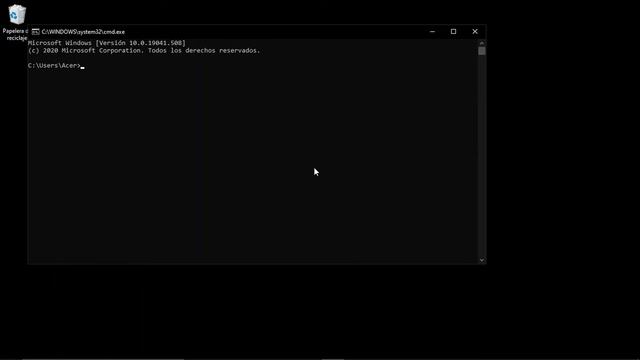
Task: Click the vertical scrollbar thumb in cmd
Action: click(482, 51)
